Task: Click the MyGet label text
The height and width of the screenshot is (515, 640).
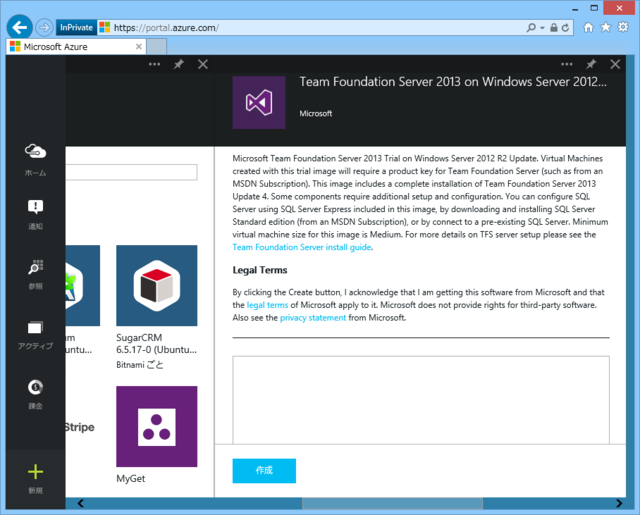Action: click(131, 479)
